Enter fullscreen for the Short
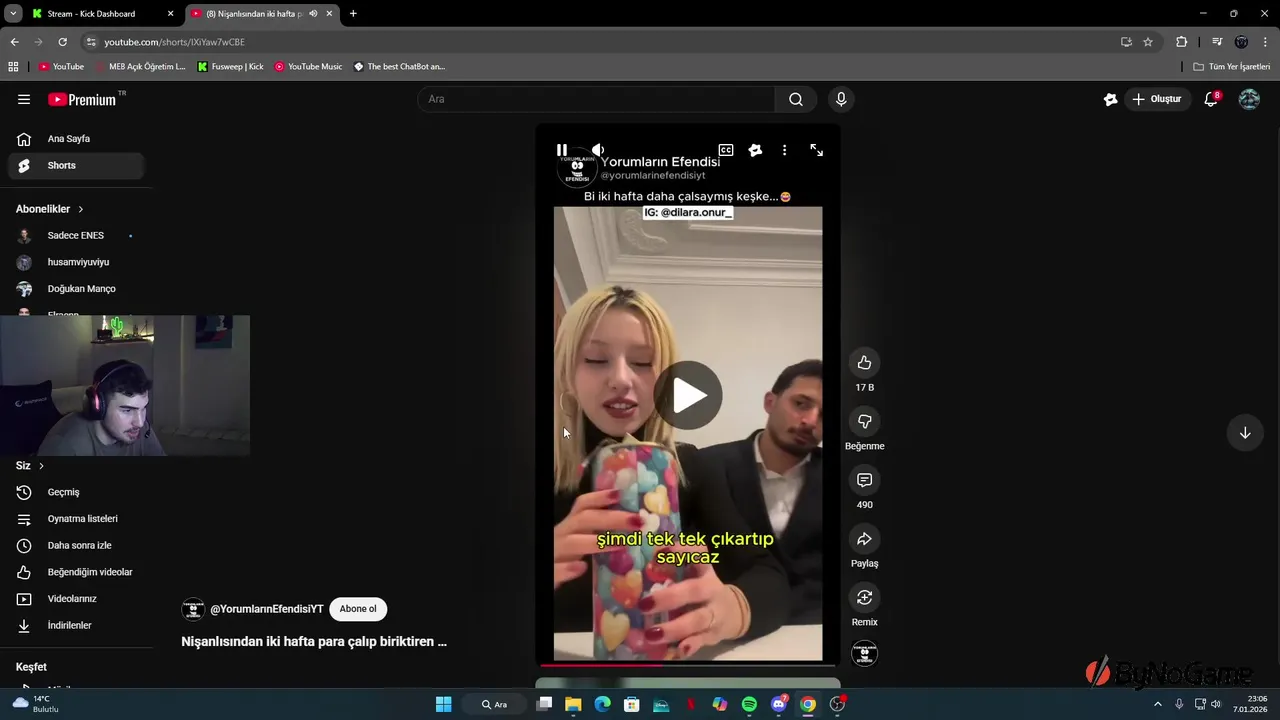 click(817, 150)
